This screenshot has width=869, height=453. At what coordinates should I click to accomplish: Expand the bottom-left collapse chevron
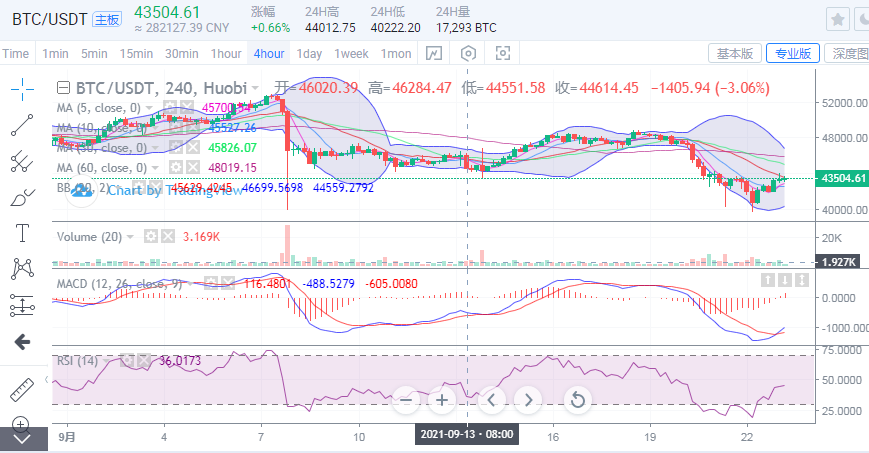pyautogui.click(x=22, y=438)
